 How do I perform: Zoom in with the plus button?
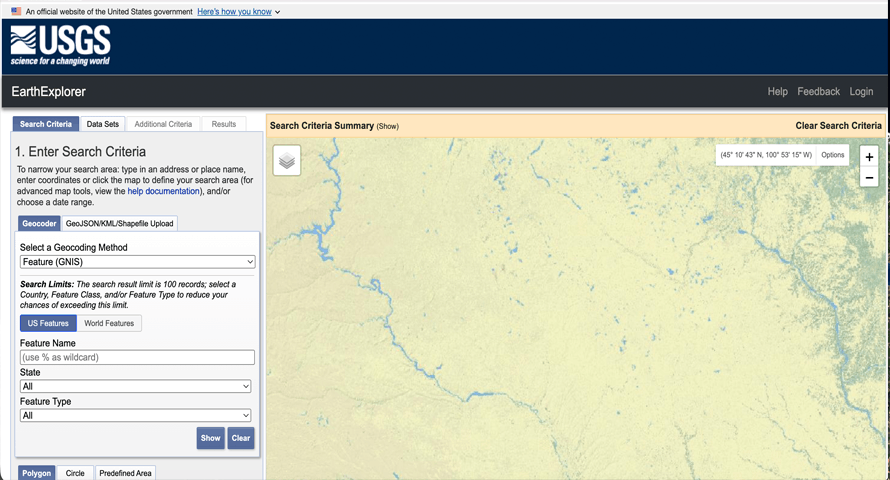869,157
